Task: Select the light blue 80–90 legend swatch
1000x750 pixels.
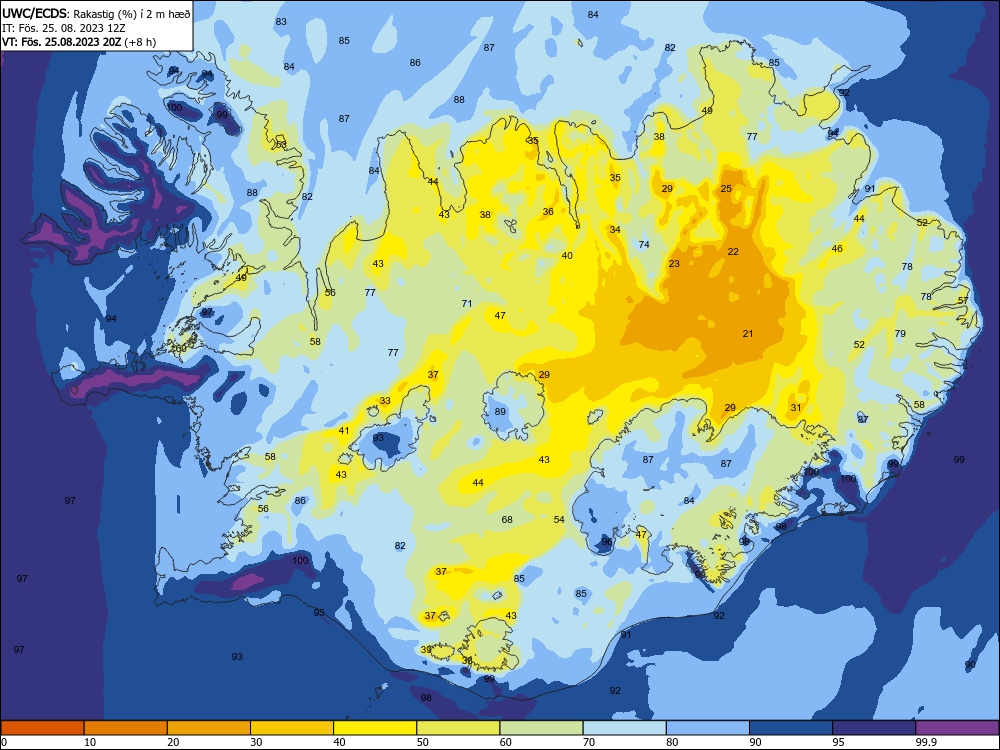Action: pos(708,728)
